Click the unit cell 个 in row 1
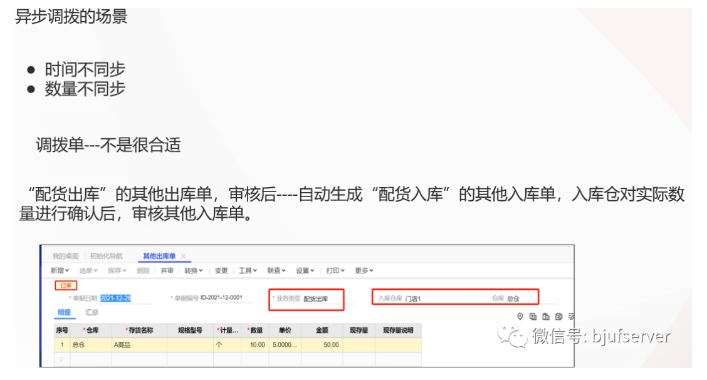 [228, 344]
